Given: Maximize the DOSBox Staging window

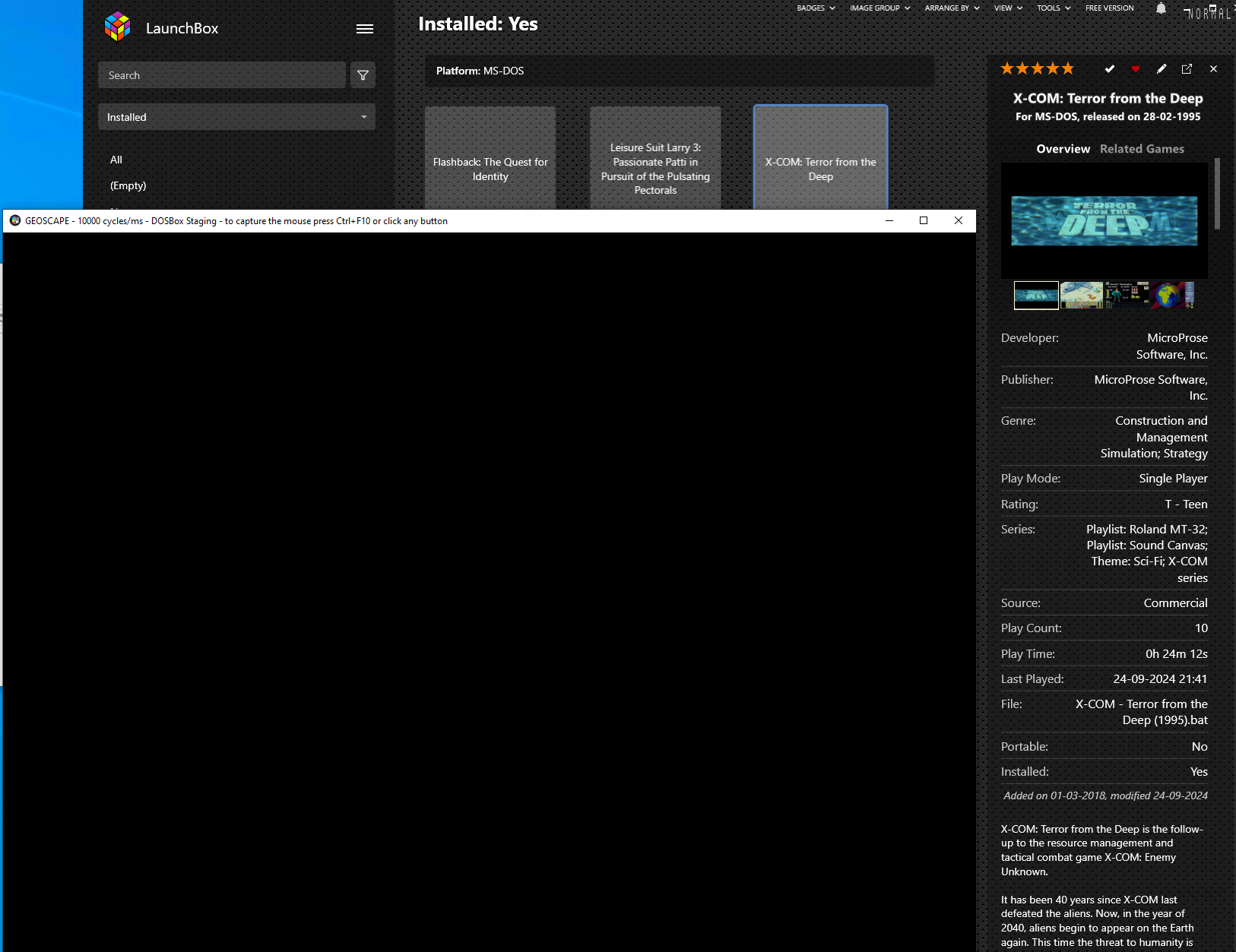Looking at the screenshot, I should (924, 220).
